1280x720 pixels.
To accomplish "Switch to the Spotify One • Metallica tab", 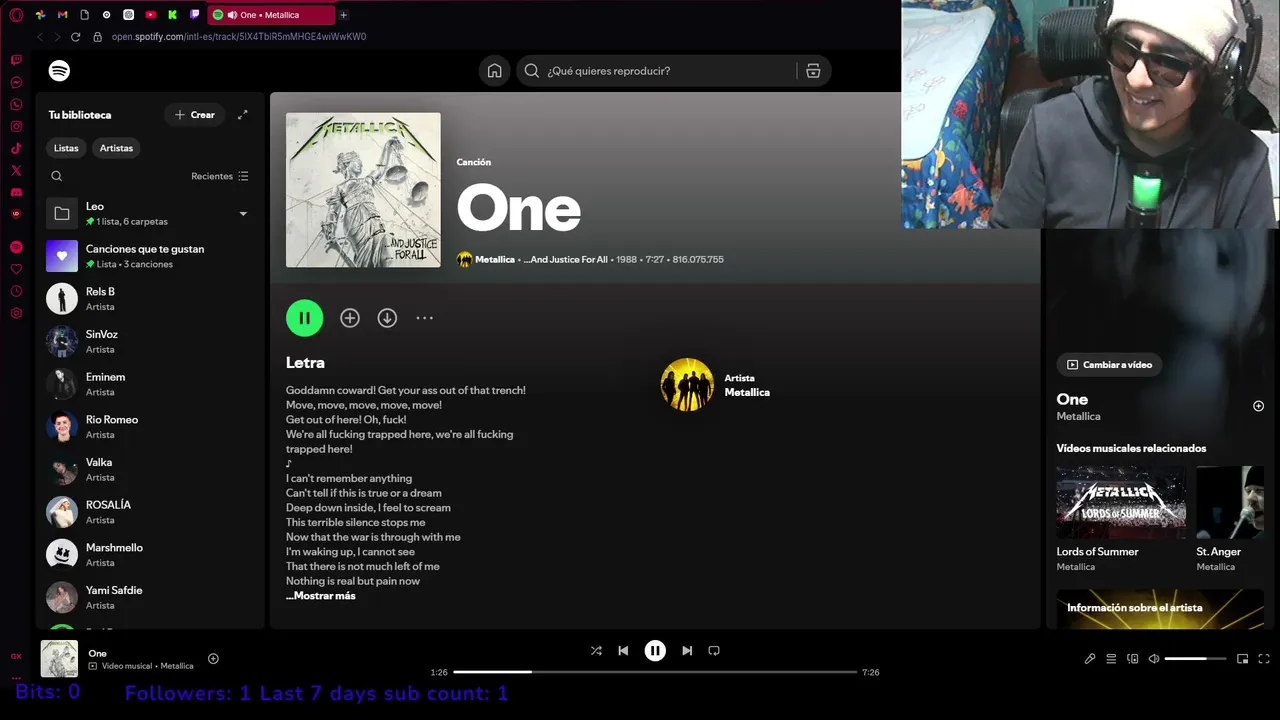I will [271, 15].
